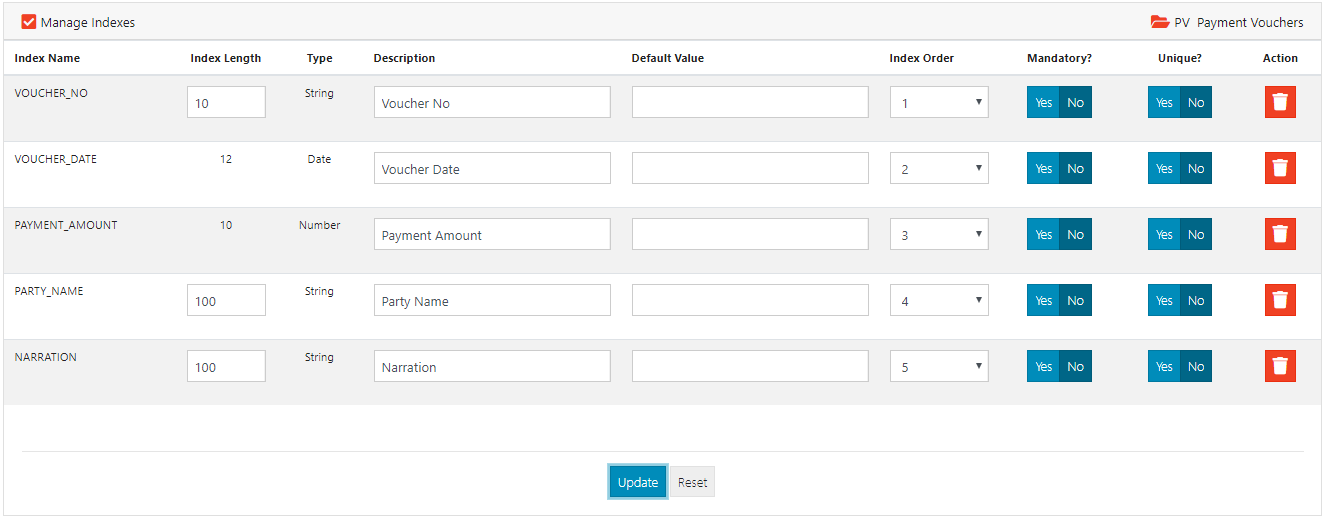Image resolution: width=1325 pixels, height=530 pixels.
Task: Click the PARTY_NAME Index Length field
Action: coord(226,300)
